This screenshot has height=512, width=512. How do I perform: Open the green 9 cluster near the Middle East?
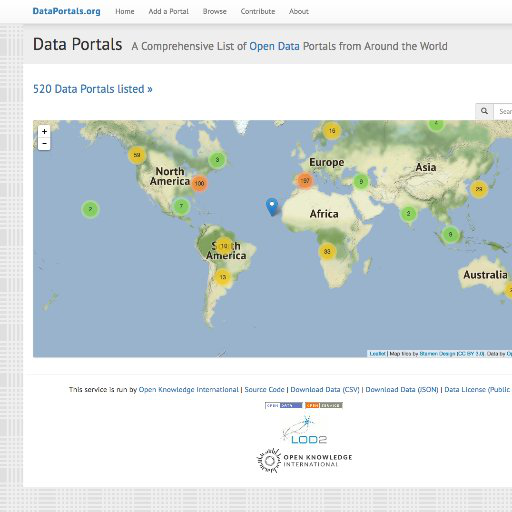(x=361, y=182)
